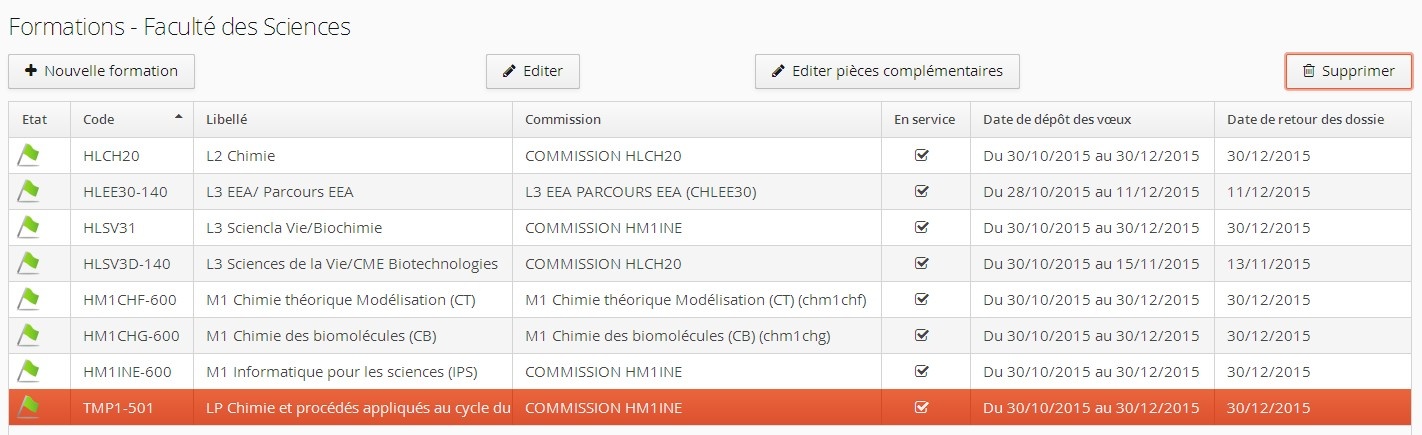Sort by Code using the arrow indicator

pos(179,118)
